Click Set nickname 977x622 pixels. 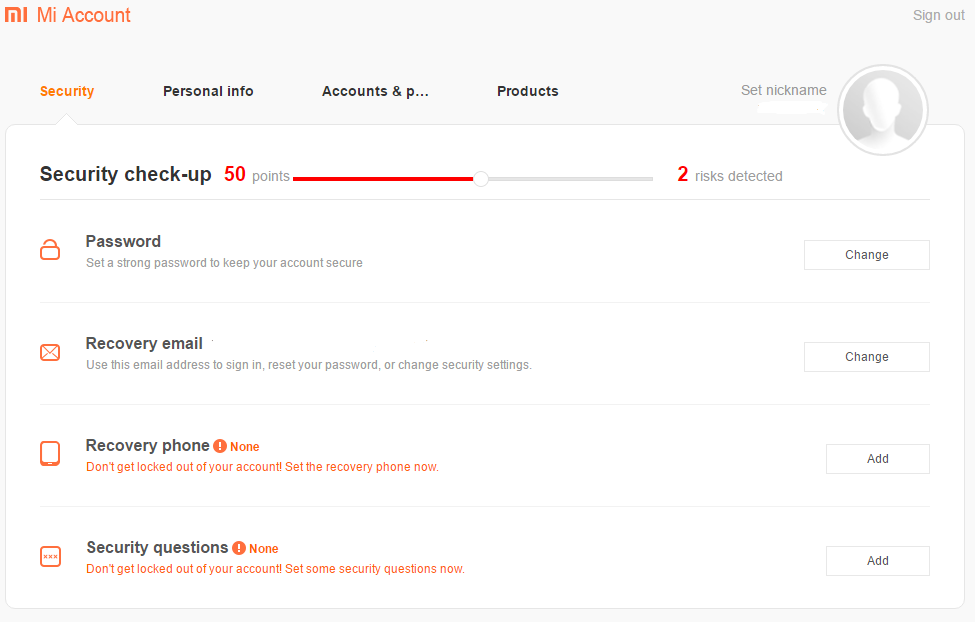[784, 90]
